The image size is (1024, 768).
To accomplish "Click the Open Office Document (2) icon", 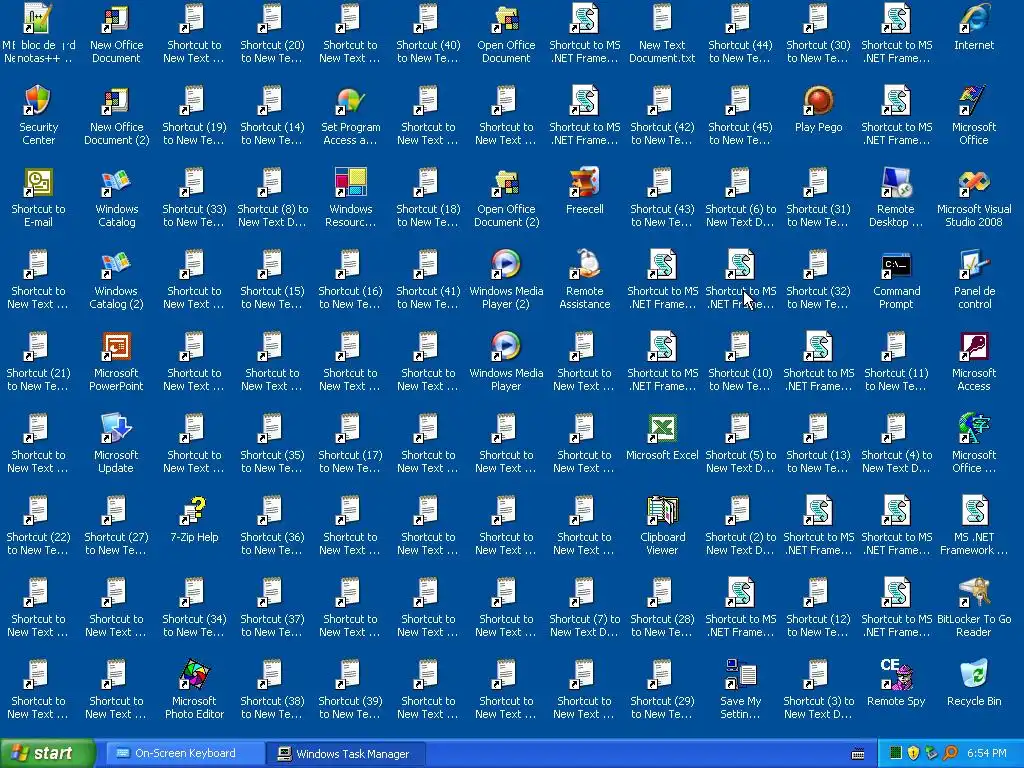I will point(506,197).
